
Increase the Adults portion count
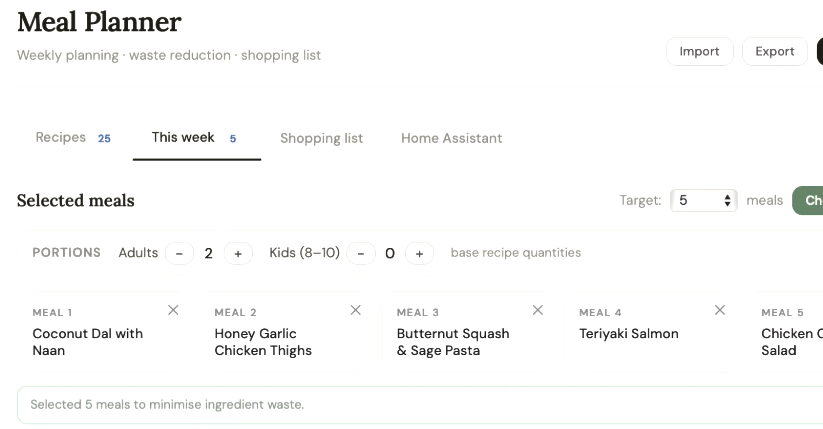[238, 254]
